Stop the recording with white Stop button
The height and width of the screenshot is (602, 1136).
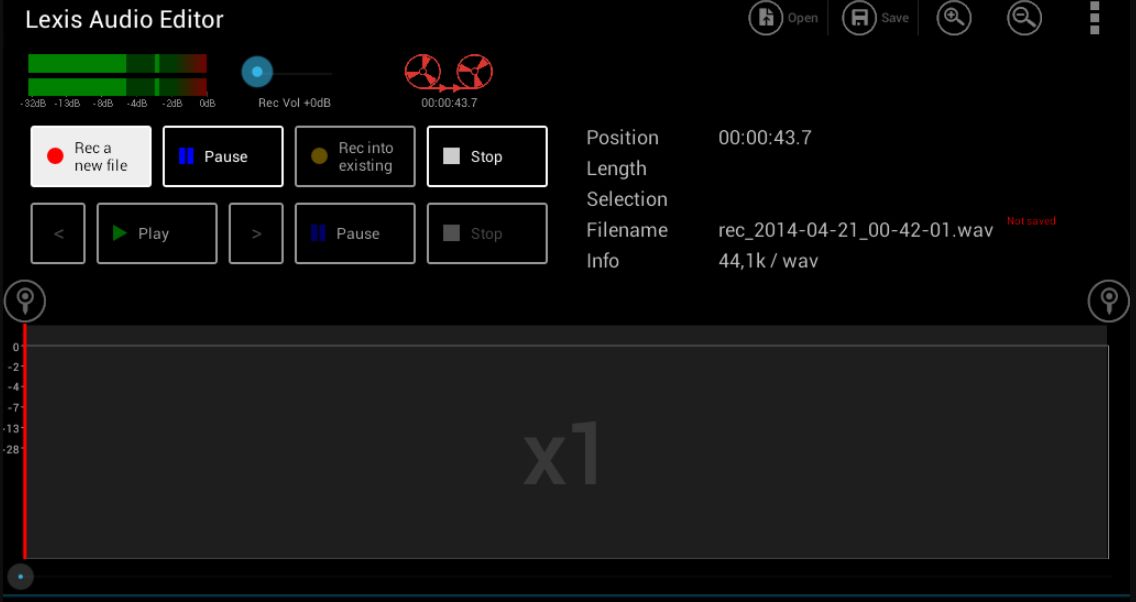[487, 156]
